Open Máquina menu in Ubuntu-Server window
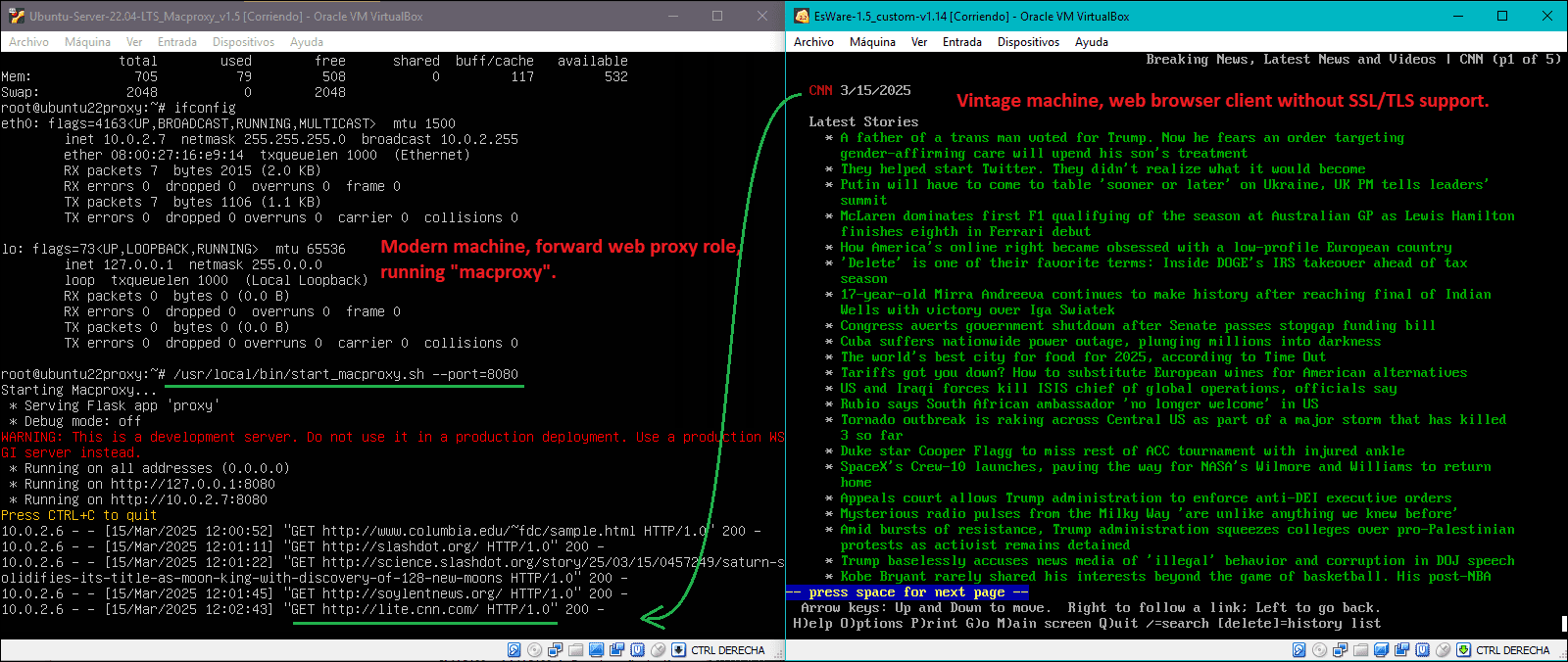This screenshot has height=662, width=1568. coord(87,42)
